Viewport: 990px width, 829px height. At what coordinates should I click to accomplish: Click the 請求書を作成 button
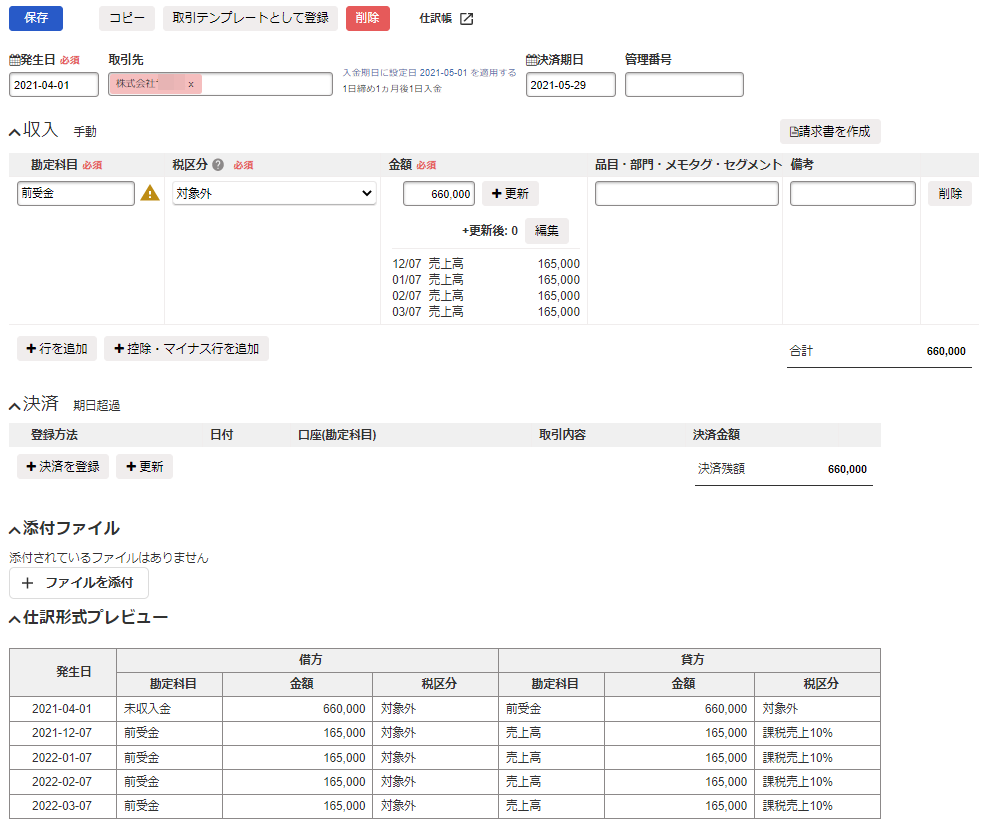830,131
